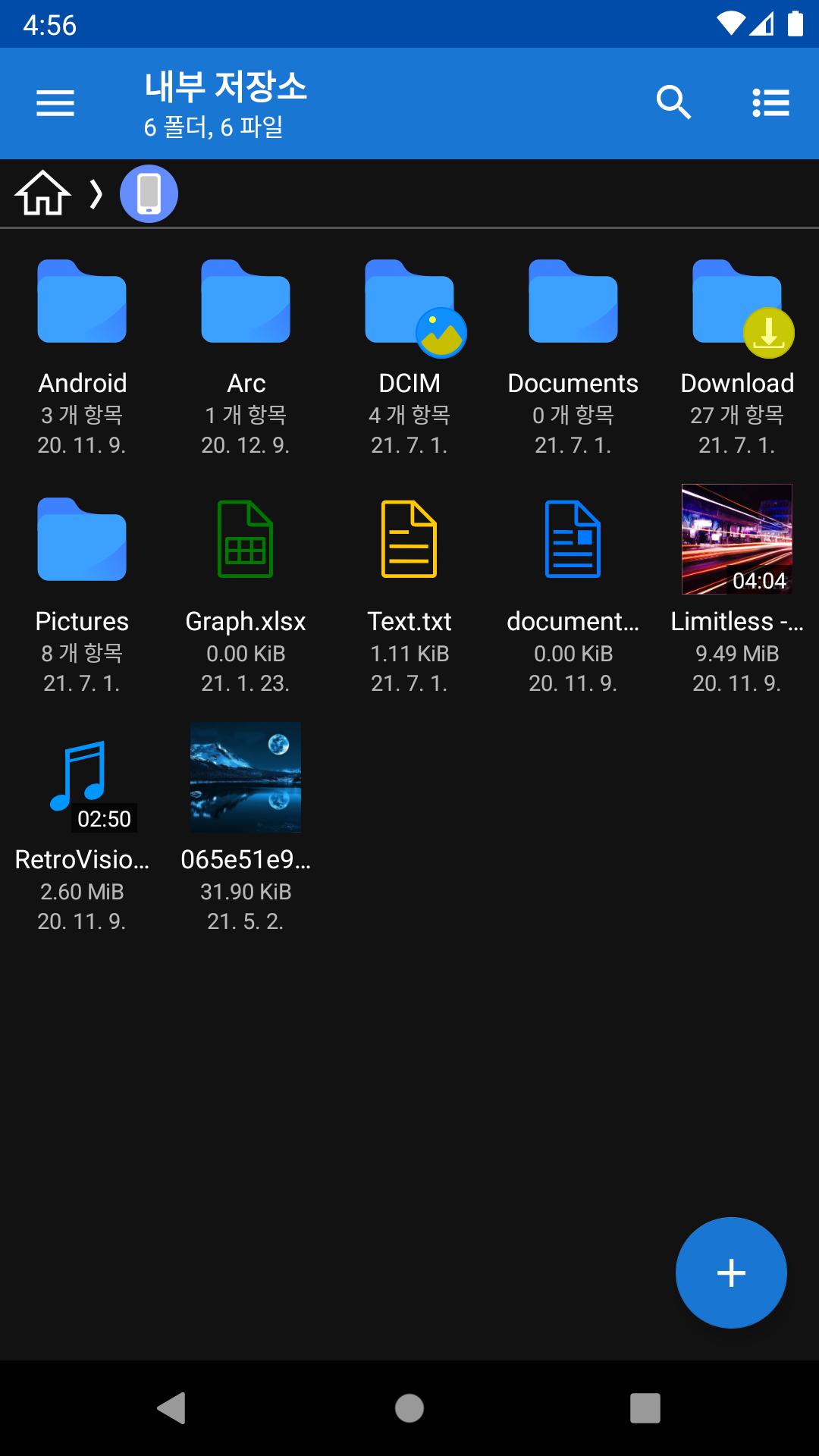Tap the Wi-Fi status icon

click(x=731, y=24)
